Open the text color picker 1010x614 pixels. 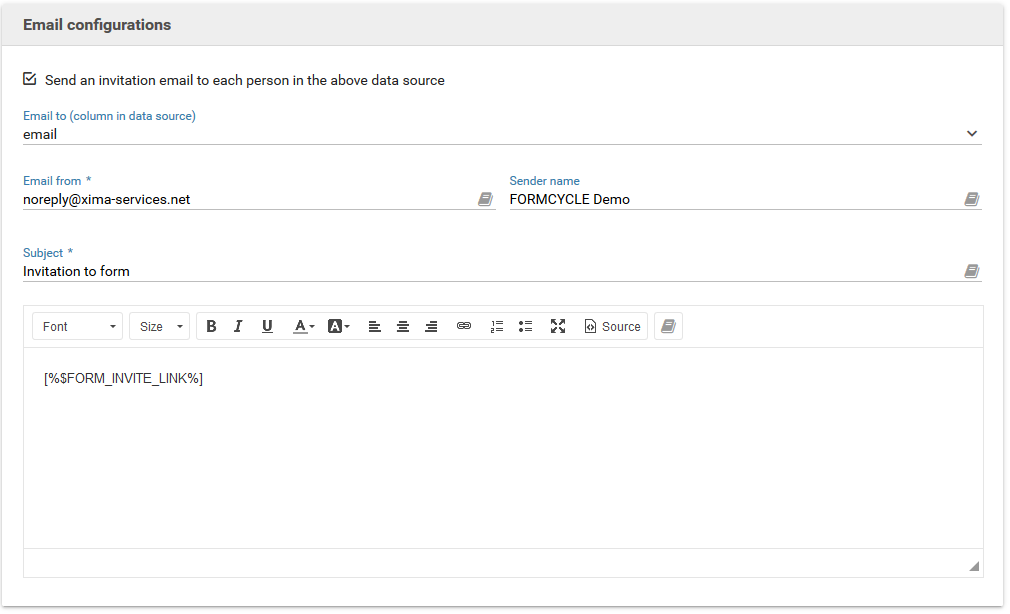(303, 327)
